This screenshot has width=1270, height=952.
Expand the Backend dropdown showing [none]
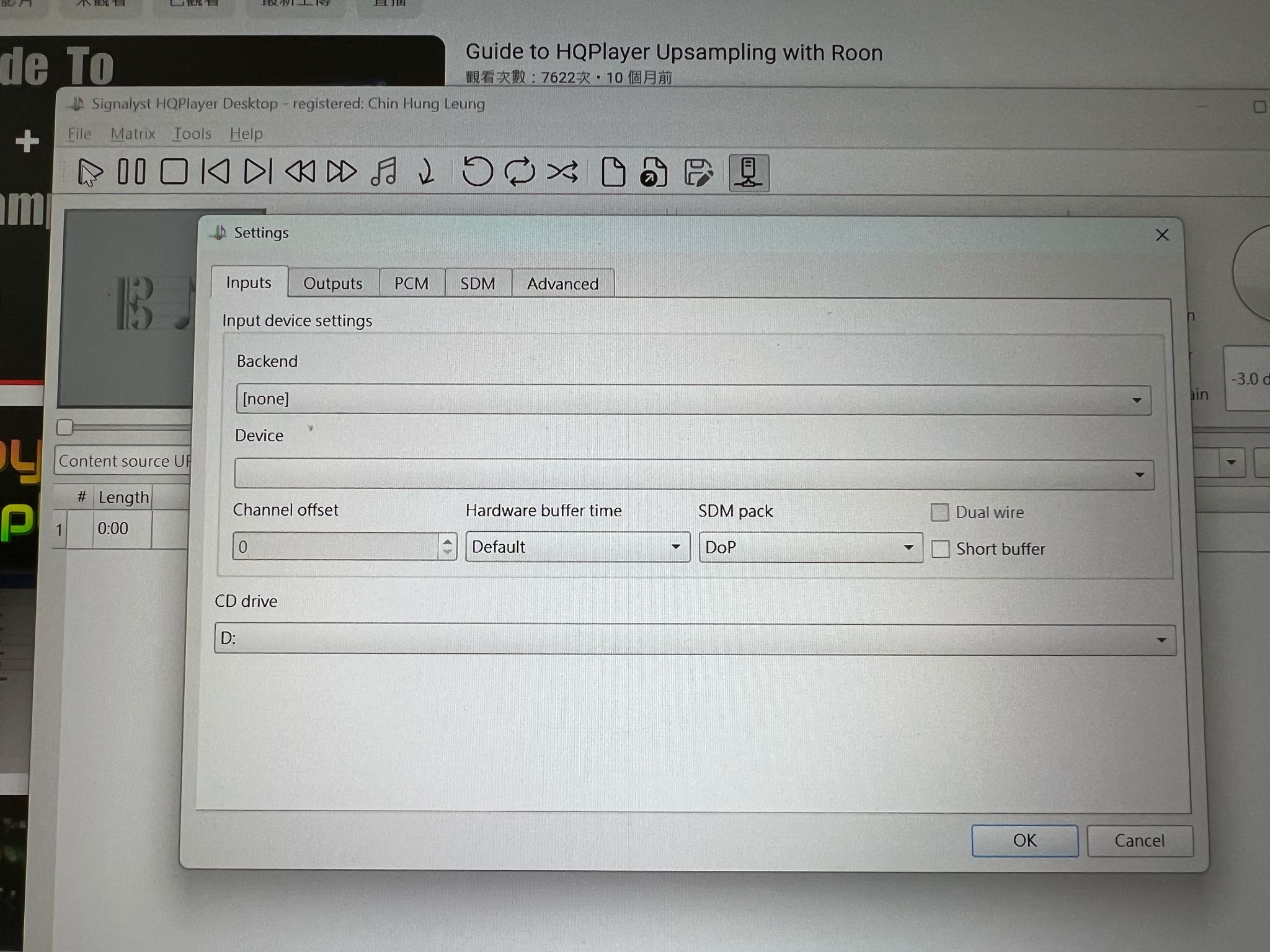[x=693, y=399]
